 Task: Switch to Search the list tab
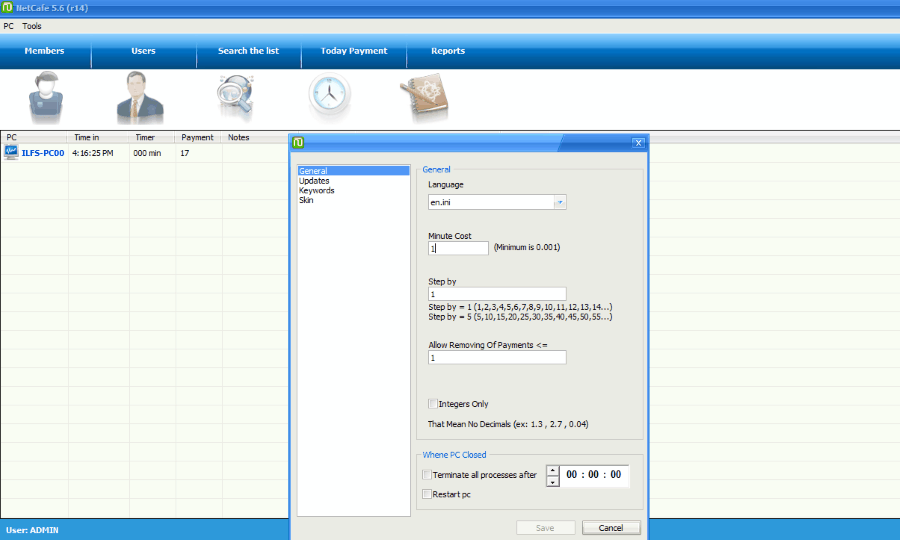[249, 50]
